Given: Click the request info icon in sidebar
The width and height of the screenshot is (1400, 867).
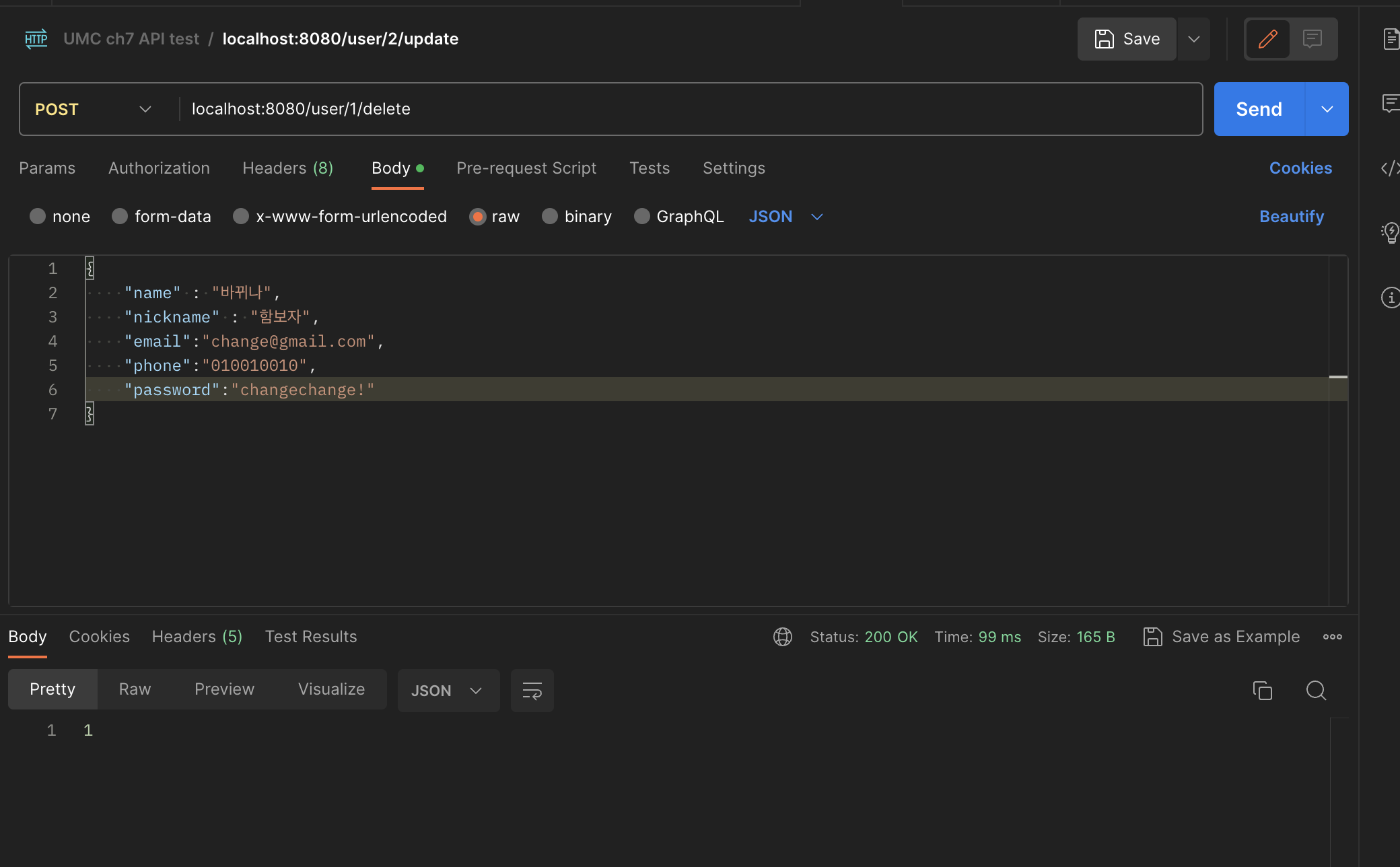Looking at the screenshot, I should pyautogui.click(x=1391, y=298).
